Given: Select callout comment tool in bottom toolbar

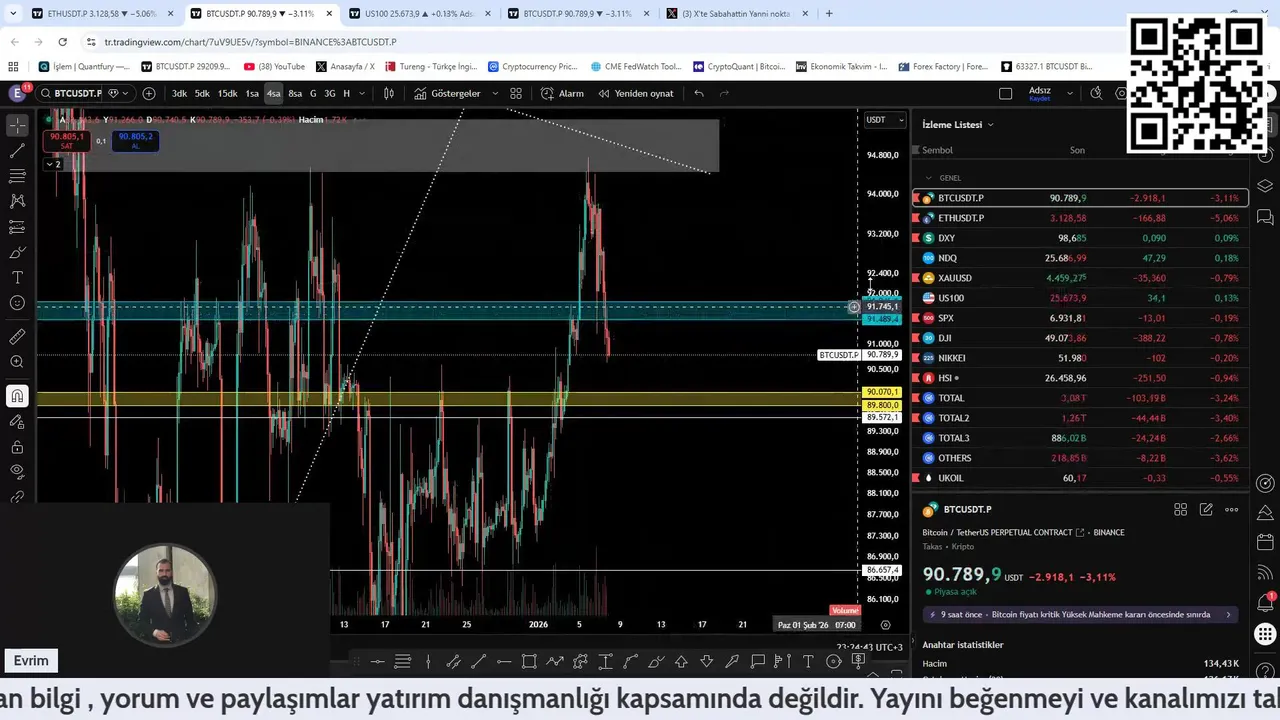Looking at the screenshot, I should pyautogui.click(x=757, y=661).
